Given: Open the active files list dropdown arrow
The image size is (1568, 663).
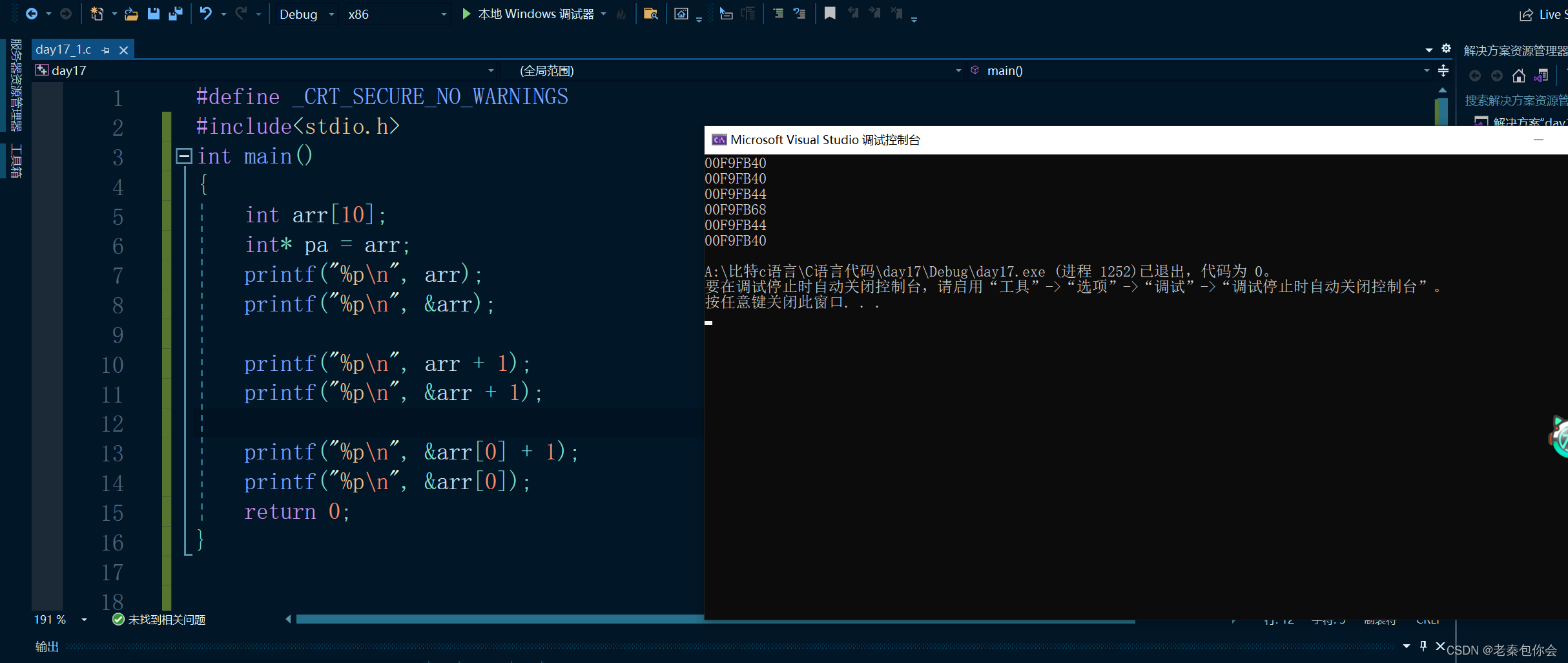Looking at the screenshot, I should click(1429, 50).
